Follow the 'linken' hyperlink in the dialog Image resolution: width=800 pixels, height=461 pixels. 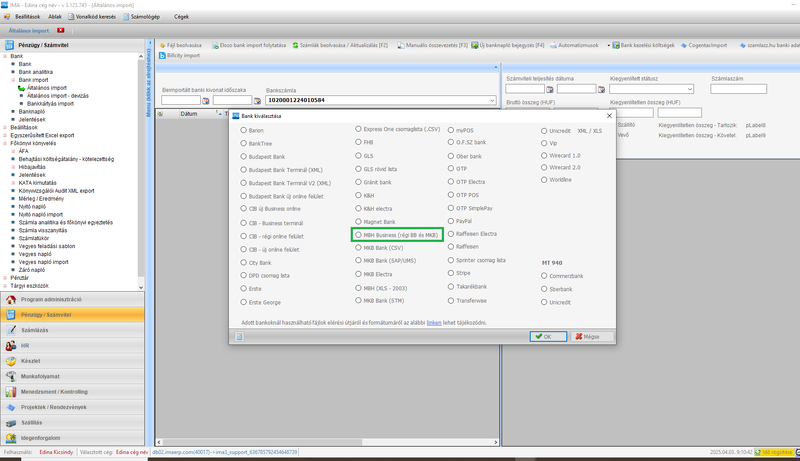[x=434, y=323]
